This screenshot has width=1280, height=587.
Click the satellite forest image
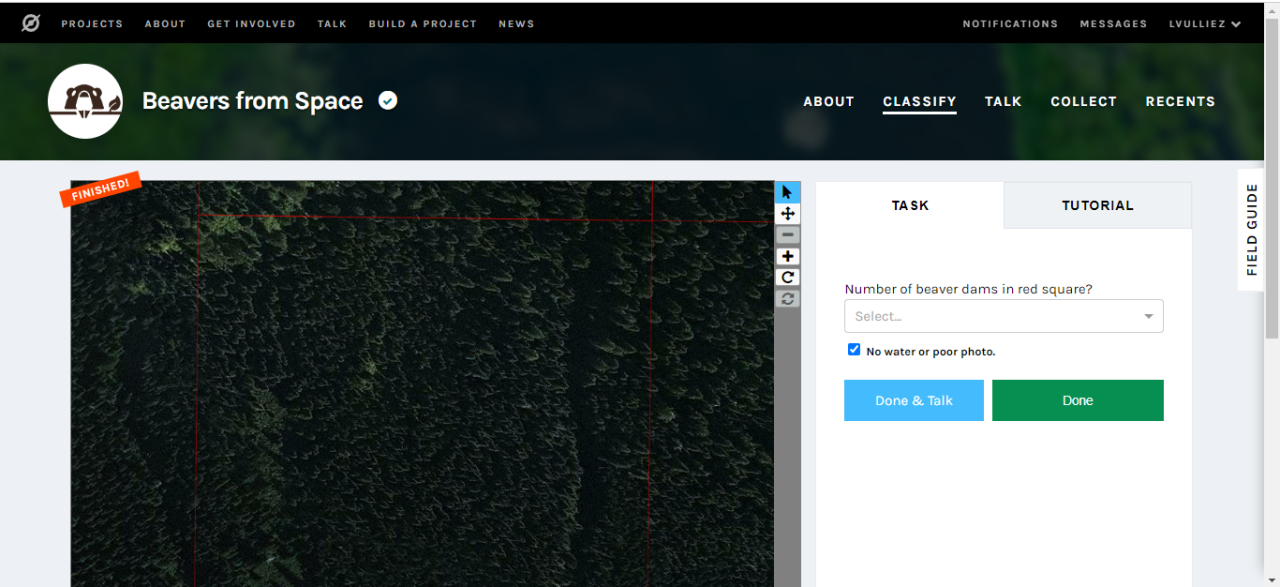point(422,384)
